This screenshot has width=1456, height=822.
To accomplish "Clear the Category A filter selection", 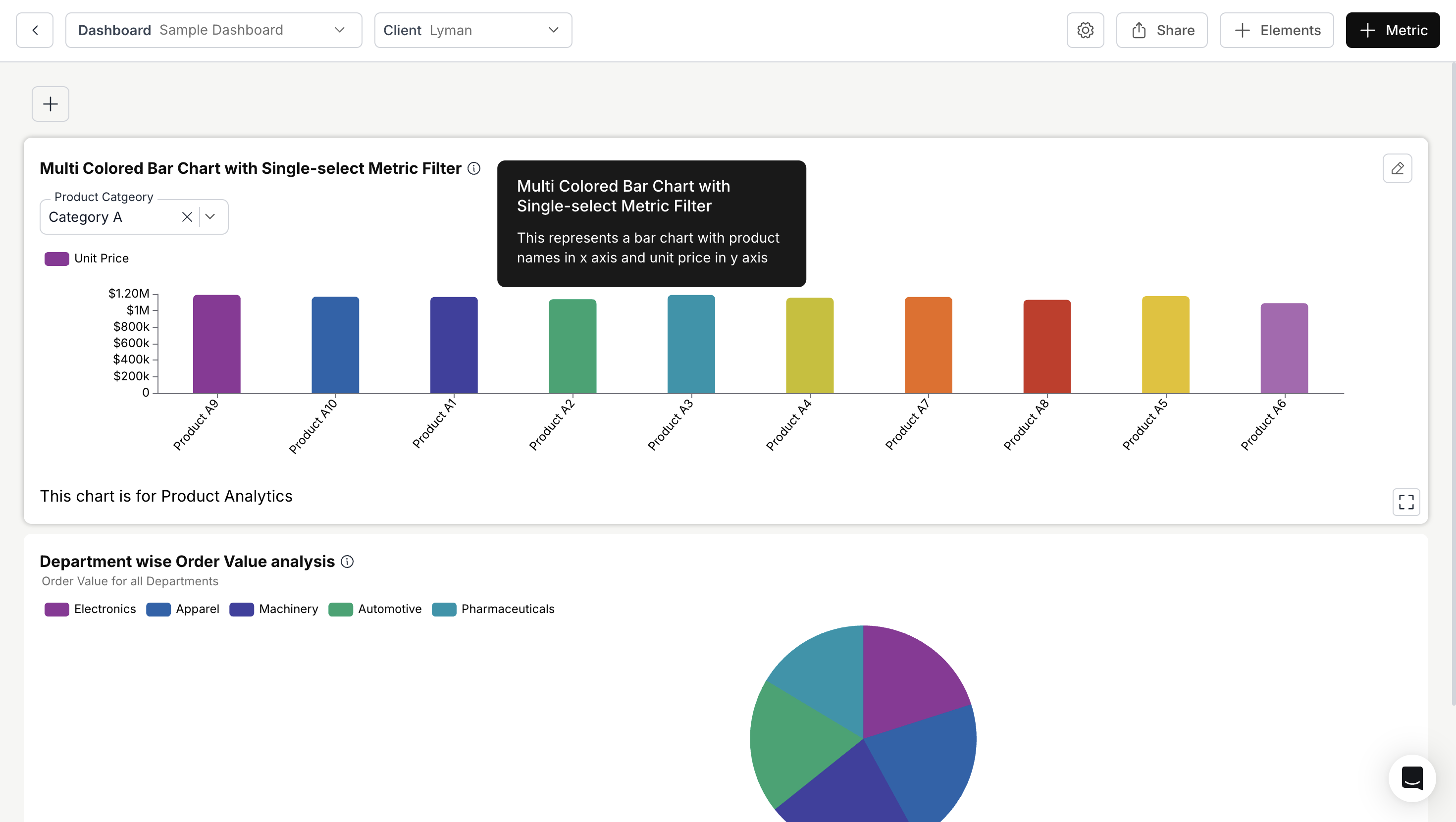I will [187, 217].
